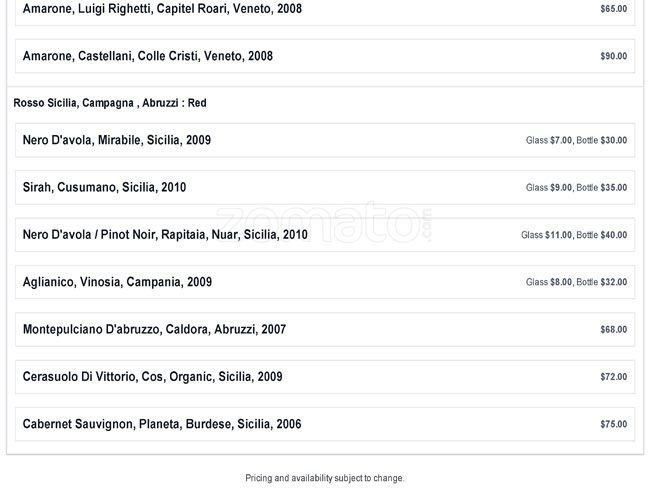Viewport: 650px width, 491px height.
Task: Select the Cabernet Sauvignon, Planeta, Burdese entry
Action: pos(162,424)
